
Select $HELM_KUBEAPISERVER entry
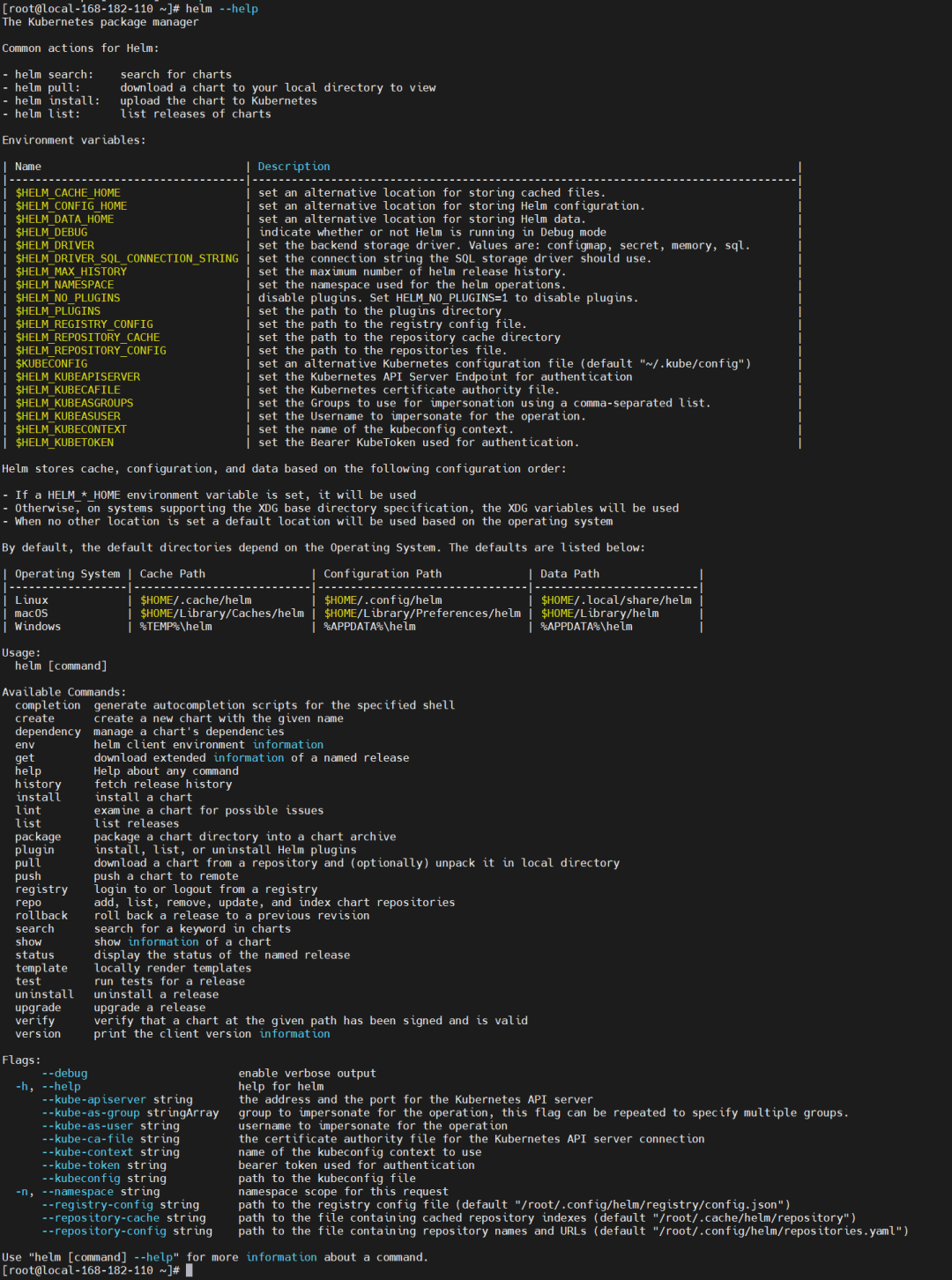pyautogui.click(x=78, y=377)
